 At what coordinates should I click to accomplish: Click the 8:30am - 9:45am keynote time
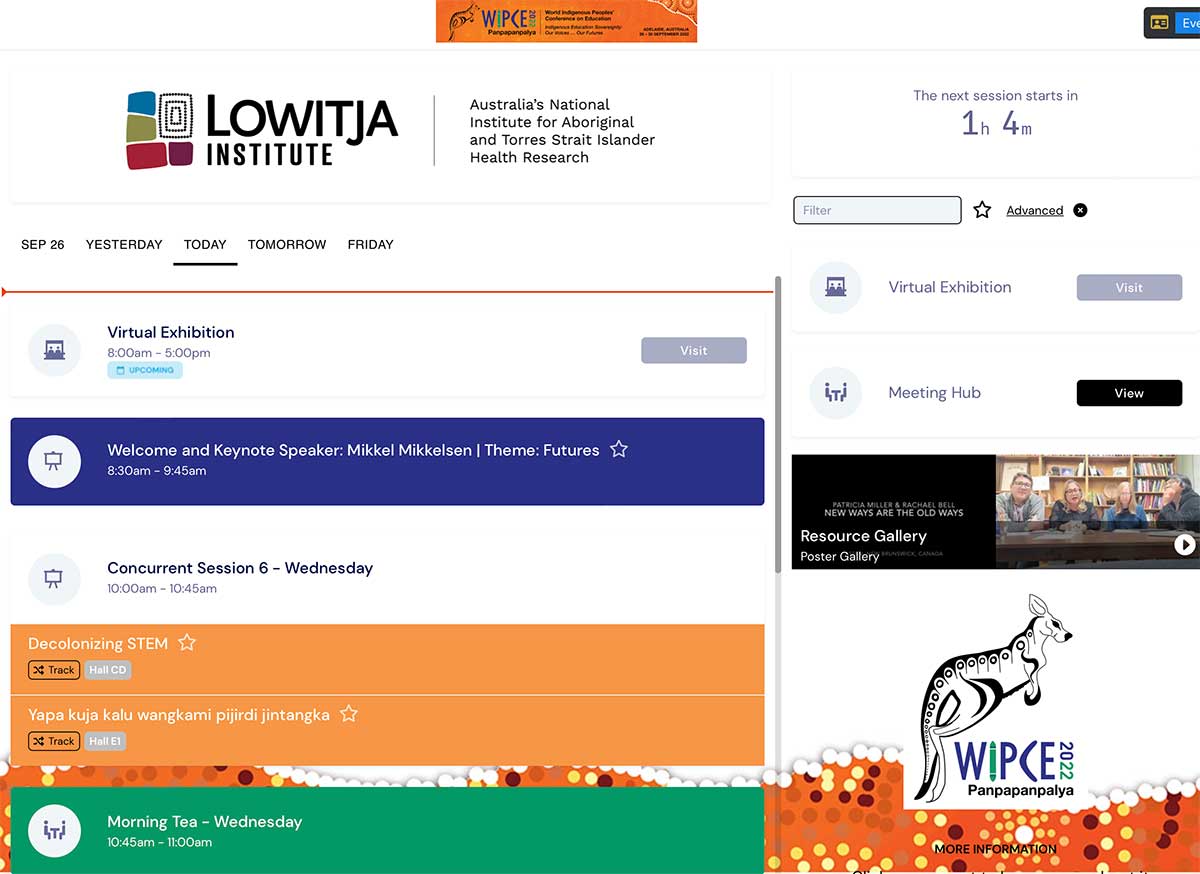click(x=157, y=471)
